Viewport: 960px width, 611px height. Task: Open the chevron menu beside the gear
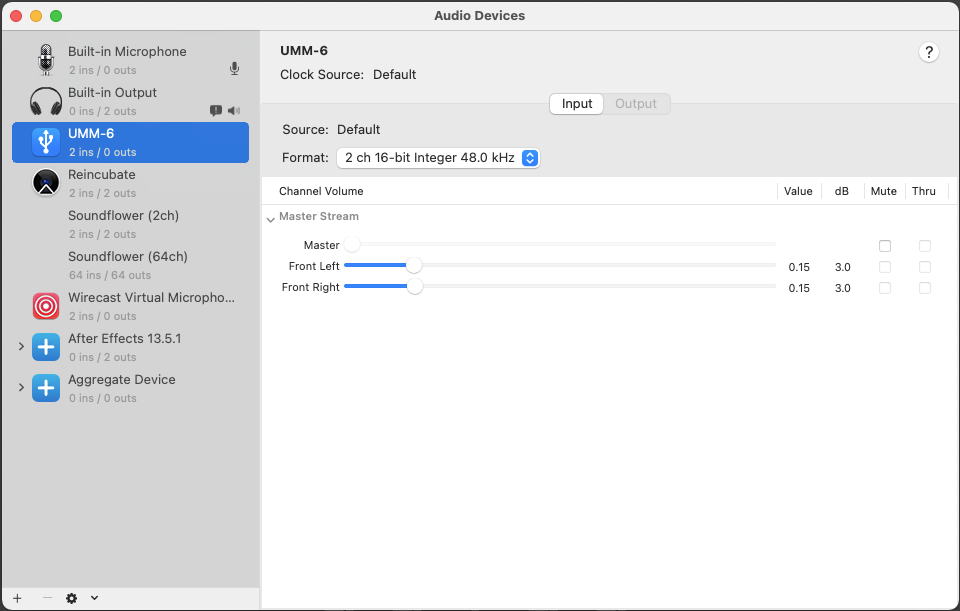pos(94,598)
